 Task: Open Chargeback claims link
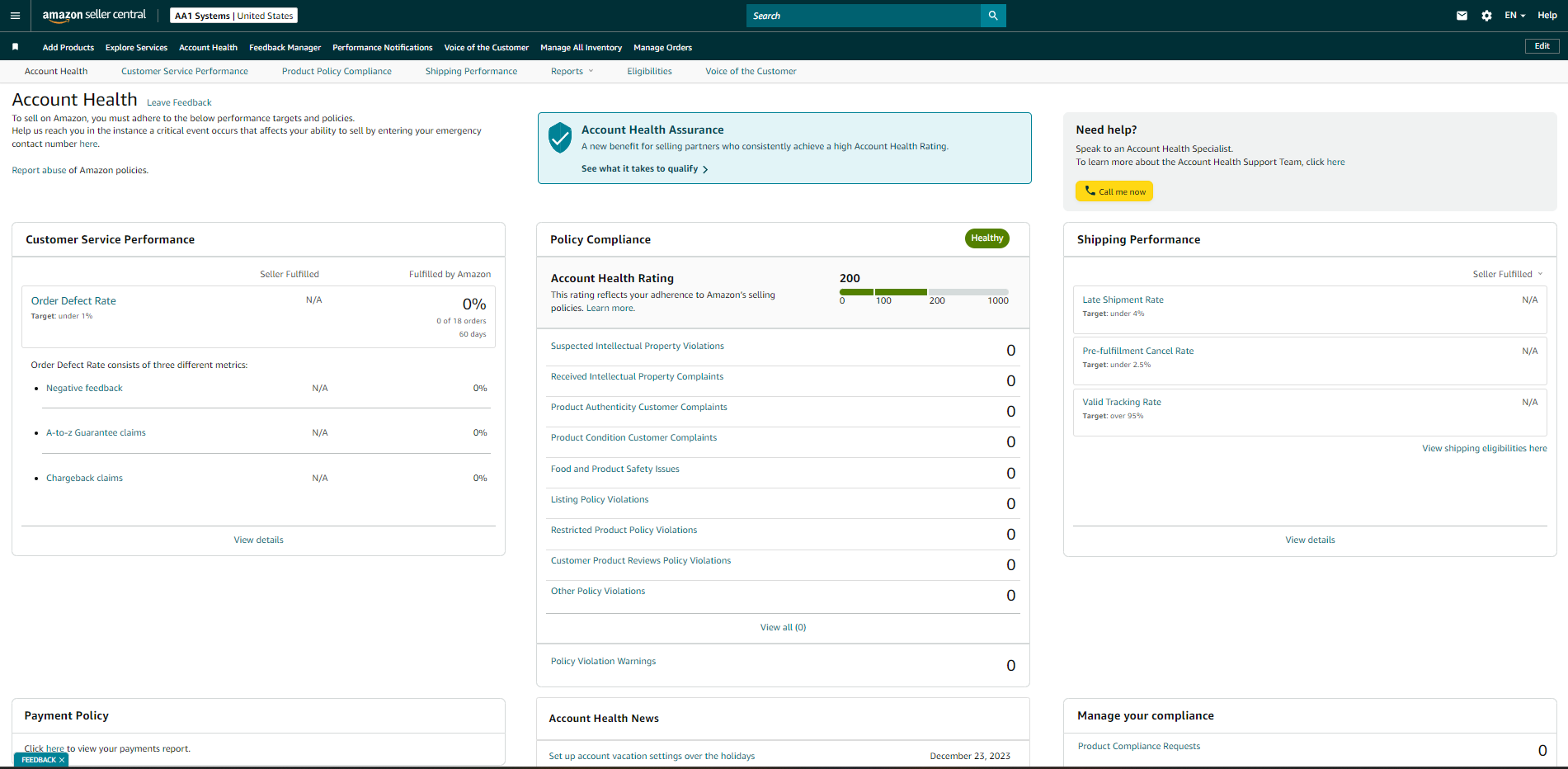(x=84, y=479)
